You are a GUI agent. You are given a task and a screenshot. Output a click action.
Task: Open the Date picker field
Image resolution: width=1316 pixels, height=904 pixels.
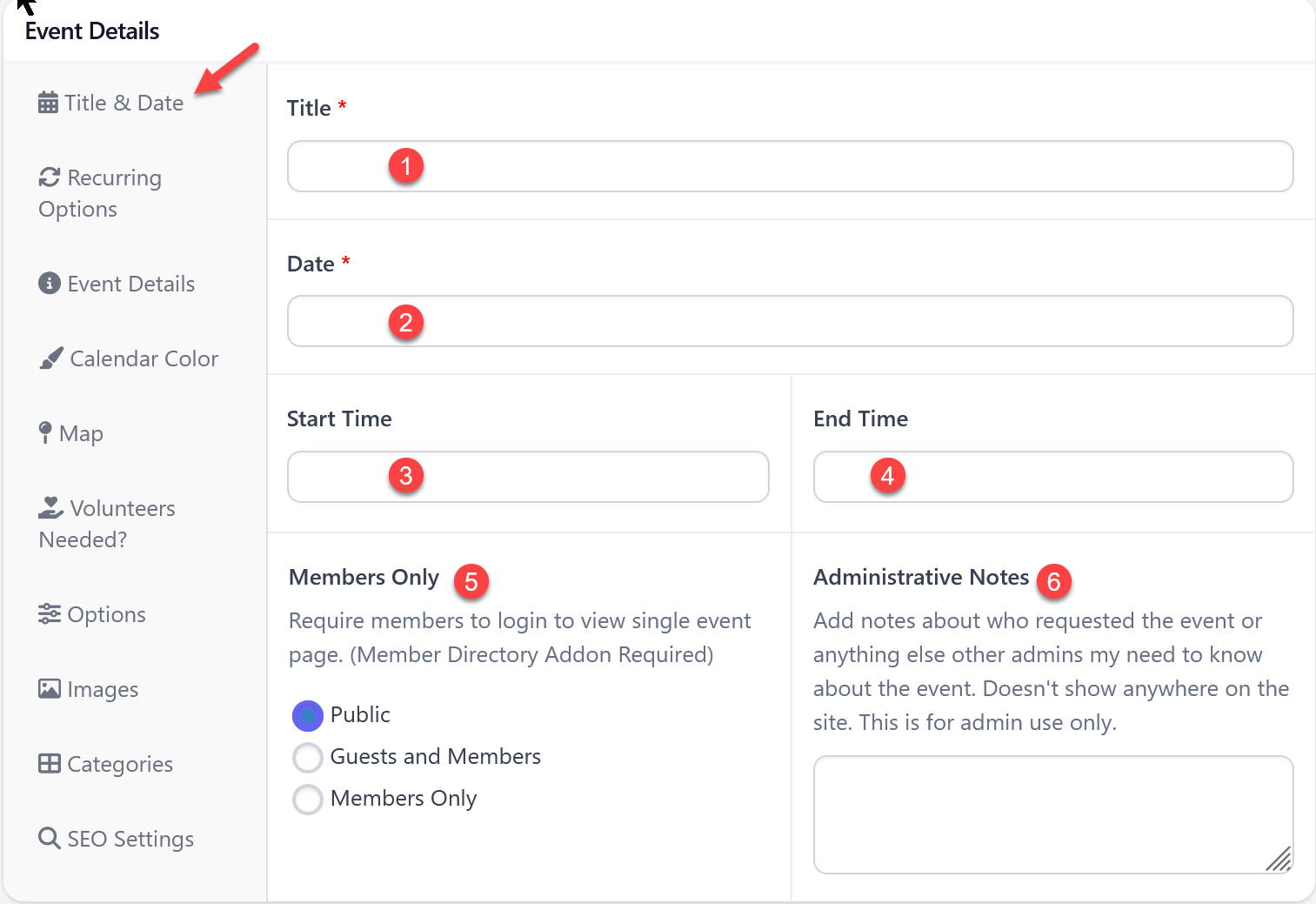pos(790,321)
